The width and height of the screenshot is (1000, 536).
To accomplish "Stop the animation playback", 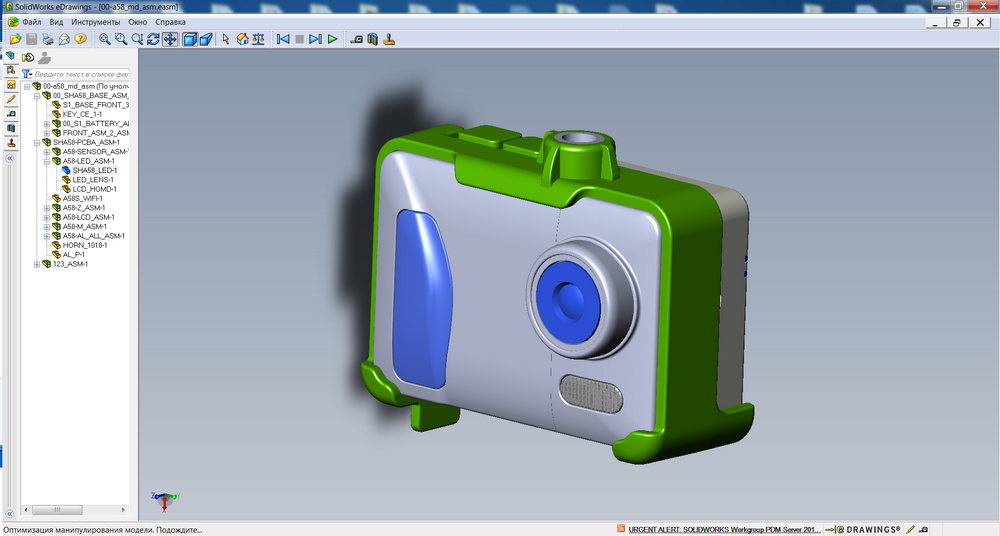I will [x=299, y=40].
